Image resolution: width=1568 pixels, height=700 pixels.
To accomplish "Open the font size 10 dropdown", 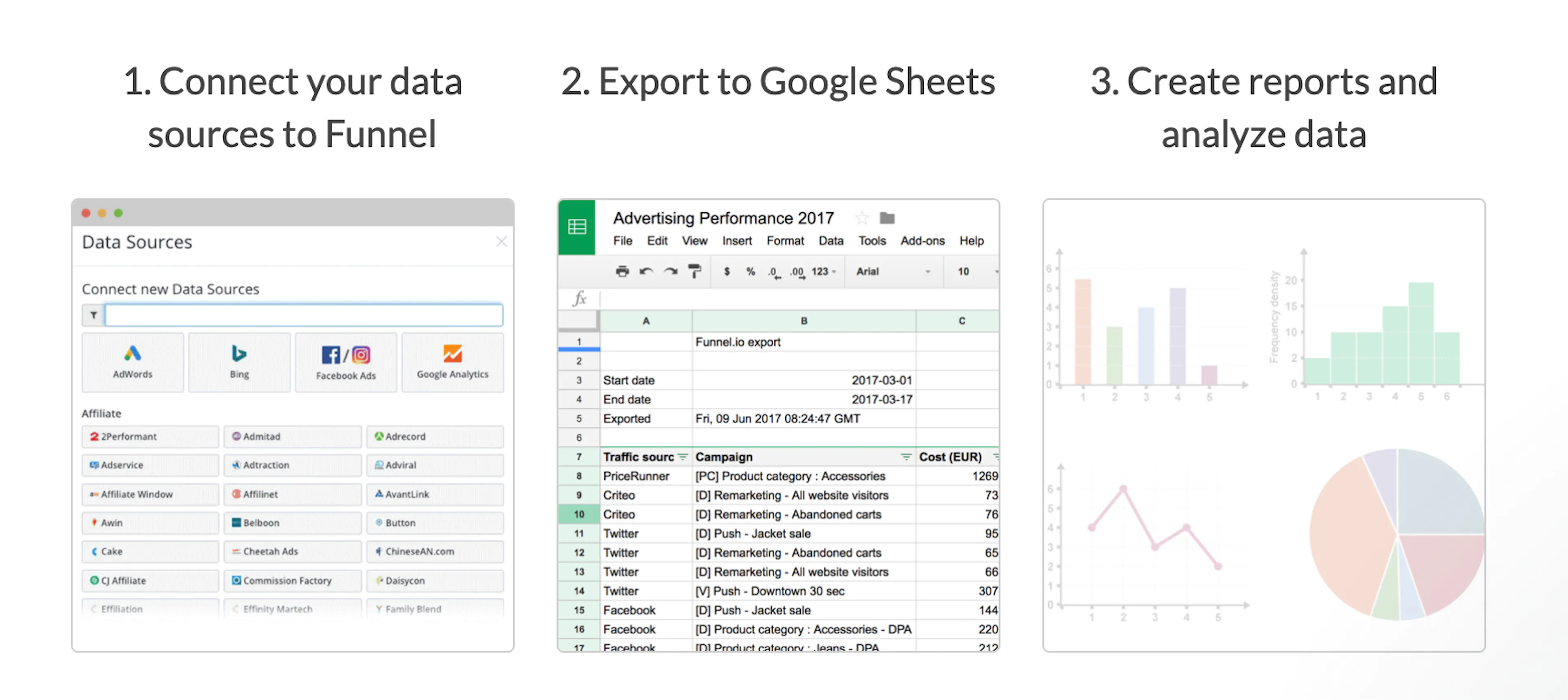I will (x=977, y=271).
